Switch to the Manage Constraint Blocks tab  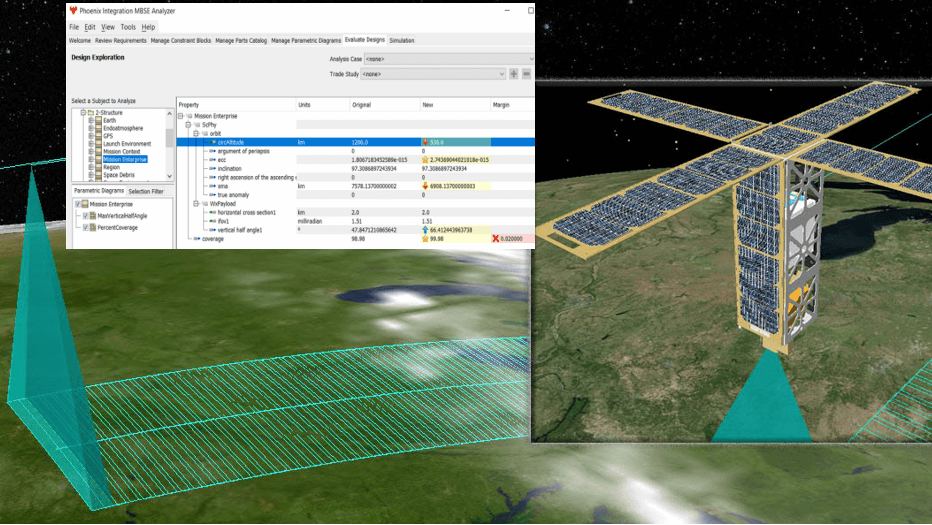click(x=181, y=40)
